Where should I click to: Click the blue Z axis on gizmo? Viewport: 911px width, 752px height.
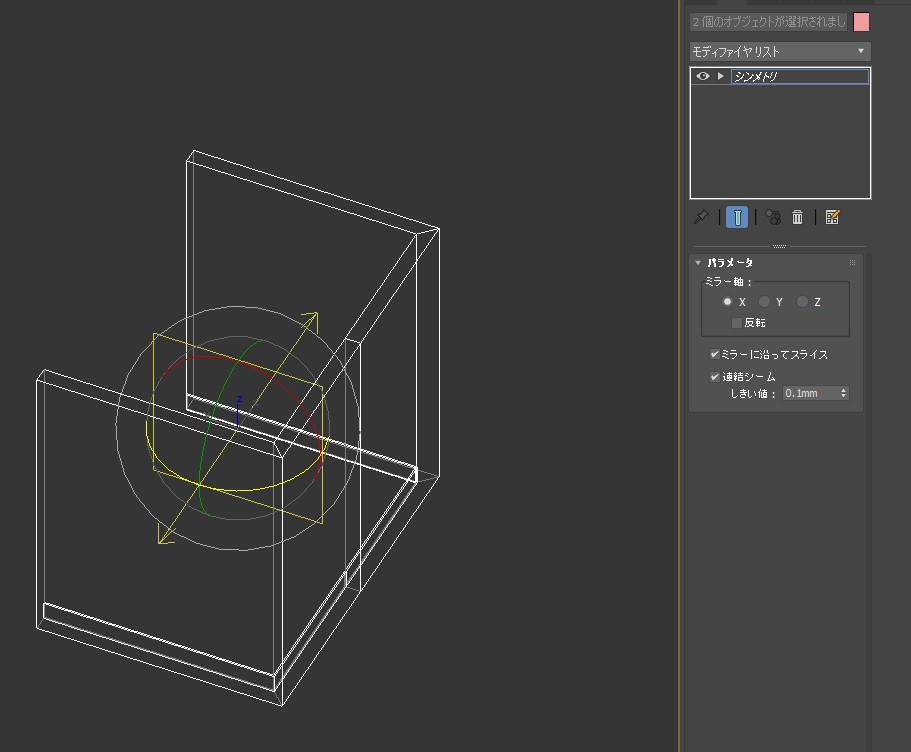point(239,408)
